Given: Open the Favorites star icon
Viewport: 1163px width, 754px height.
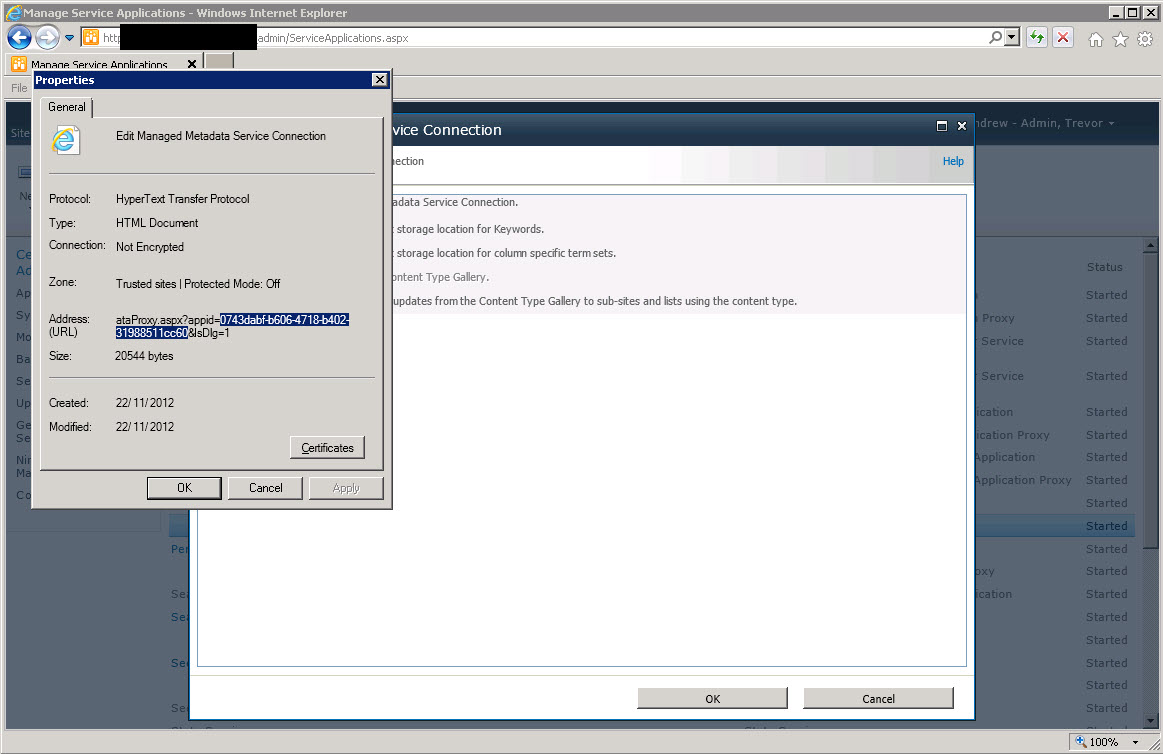Looking at the screenshot, I should pos(1120,39).
